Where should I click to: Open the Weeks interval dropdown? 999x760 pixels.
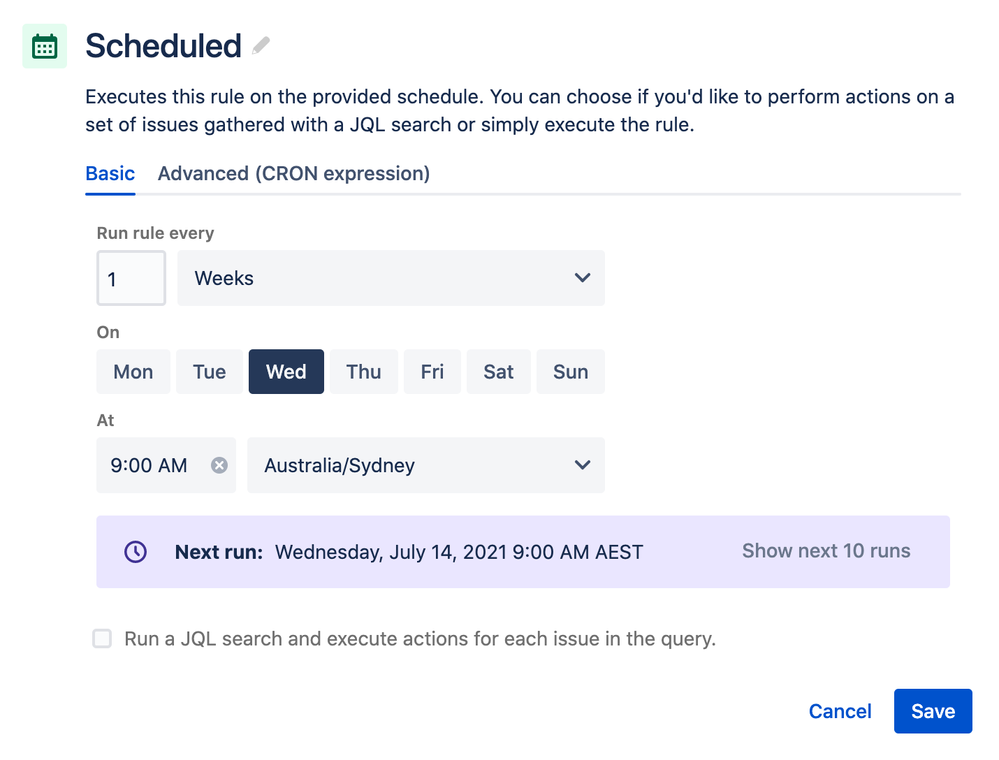391,278
